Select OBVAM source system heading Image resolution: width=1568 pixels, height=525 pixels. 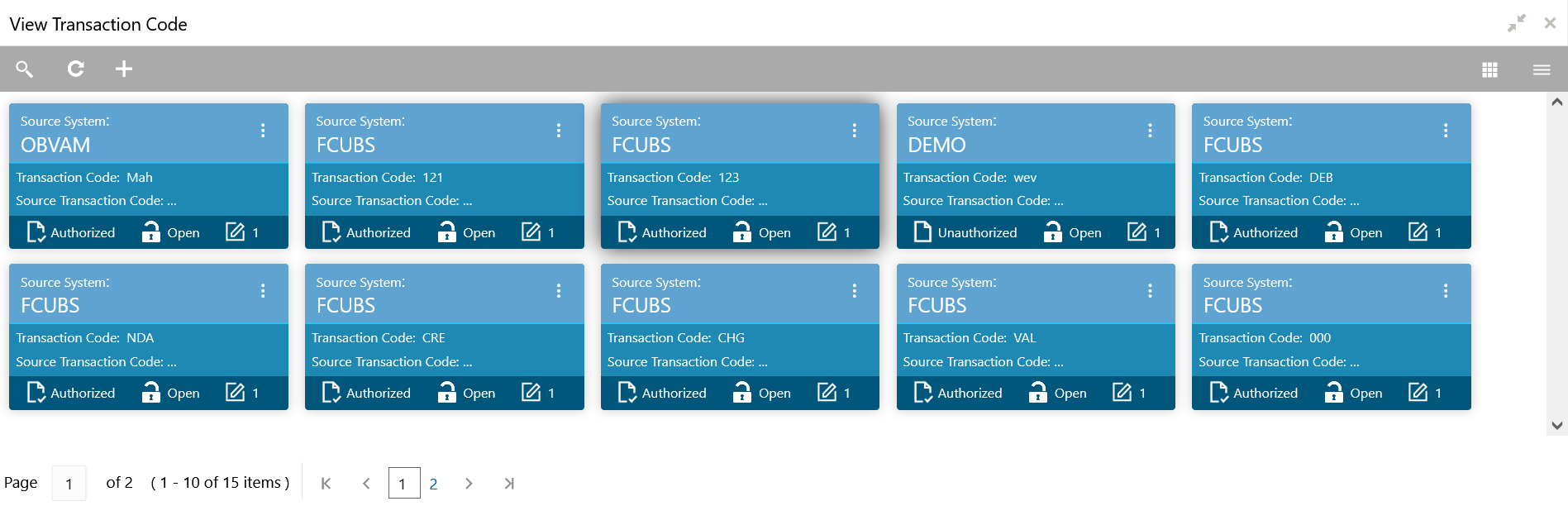55,145
